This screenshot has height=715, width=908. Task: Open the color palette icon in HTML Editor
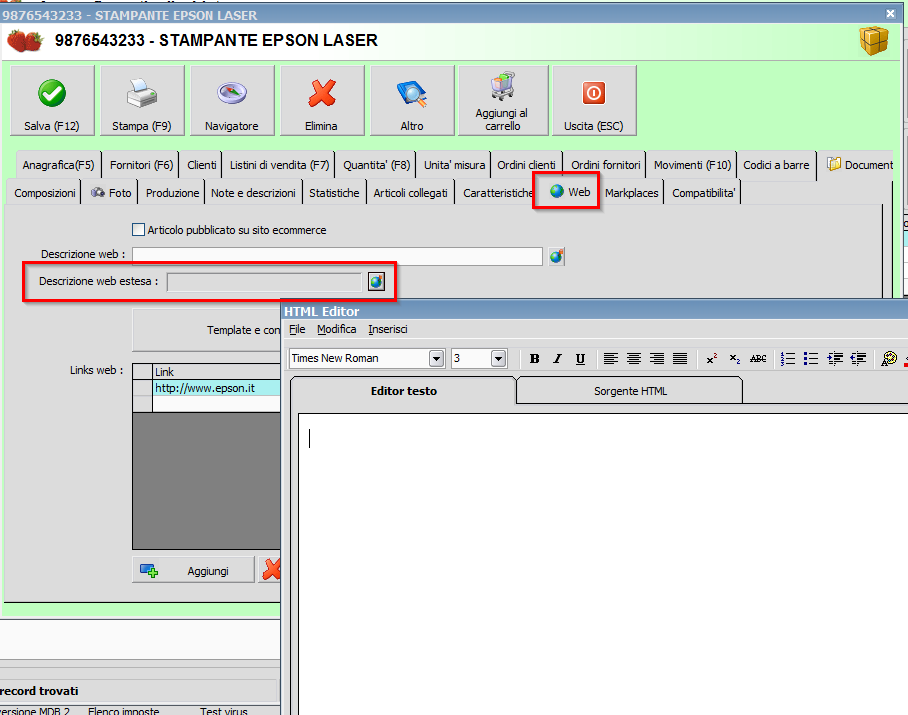coord(889,359)
